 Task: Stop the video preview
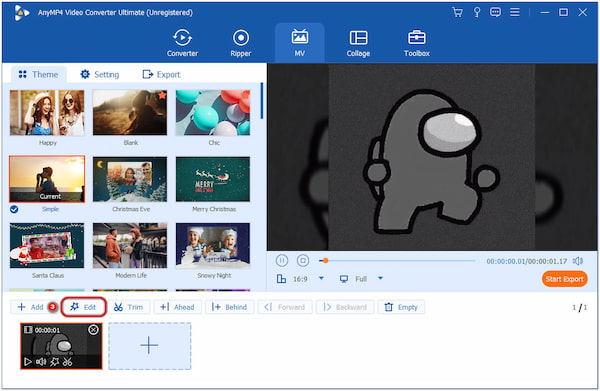[303, 261]
